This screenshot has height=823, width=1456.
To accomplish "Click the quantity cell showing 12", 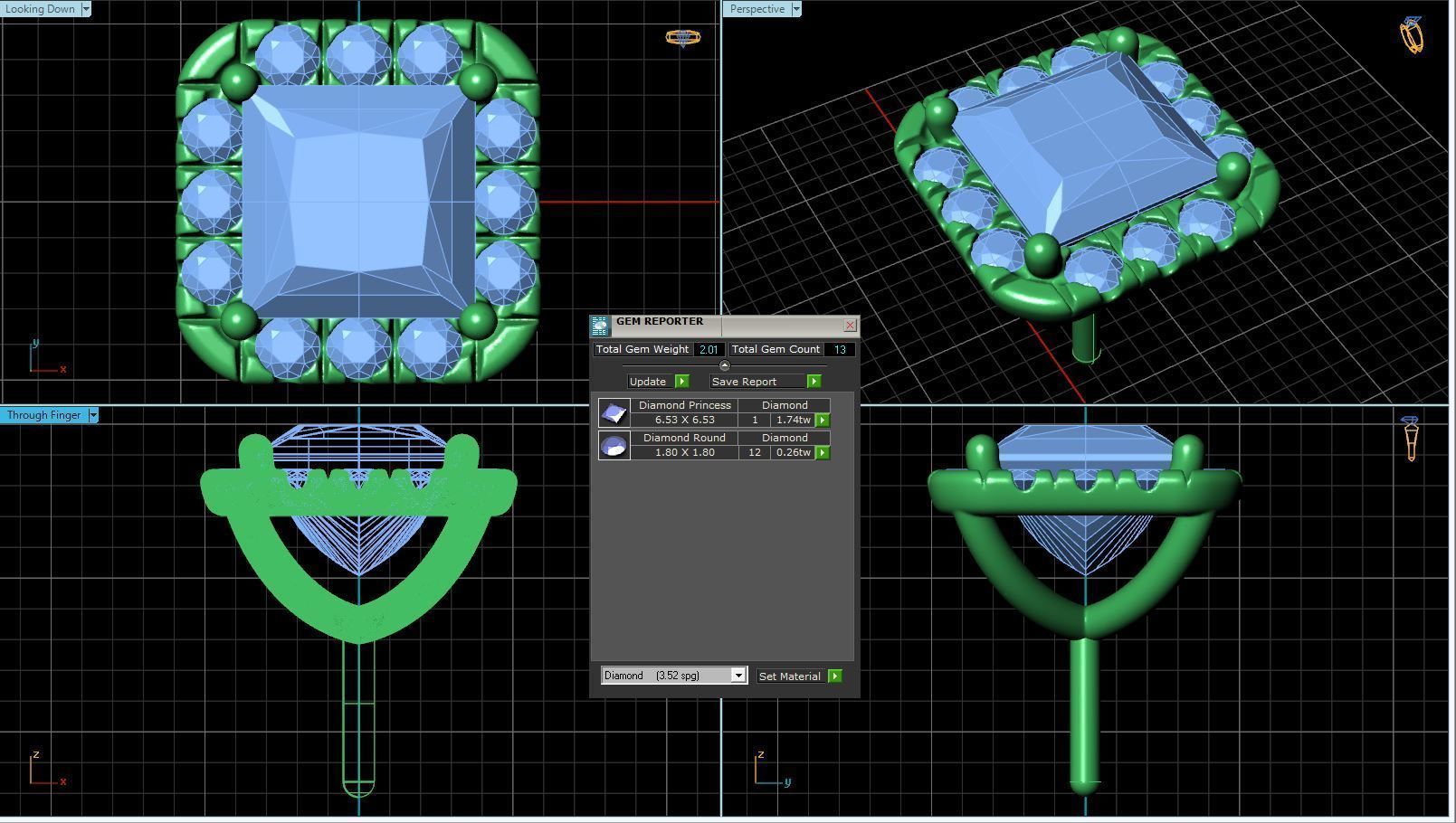I will [x=755, y=452].
